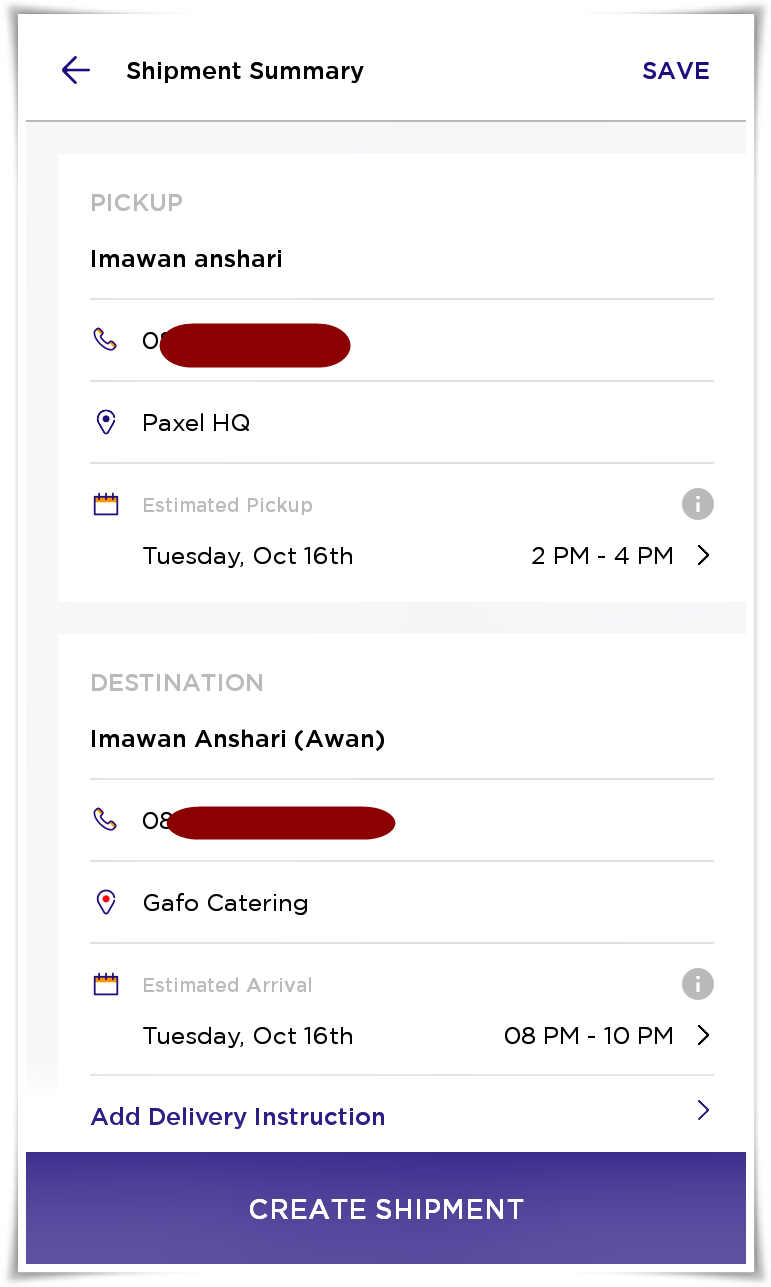Click the Paxel HQ pickup address
This screenshot has width=771, height=1287.
pos(196,423)
